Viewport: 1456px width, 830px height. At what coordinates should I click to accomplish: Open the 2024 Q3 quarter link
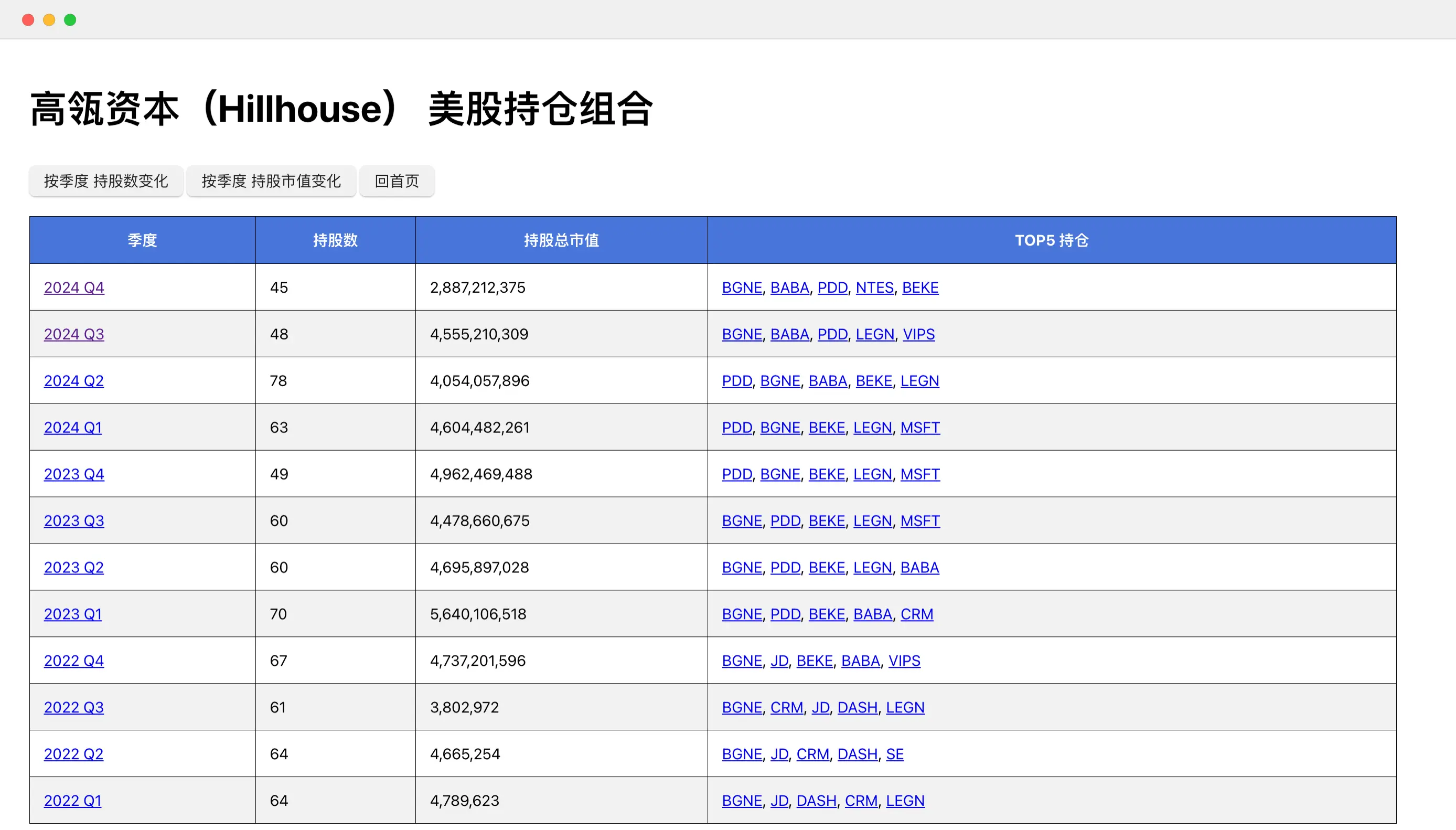74,334
